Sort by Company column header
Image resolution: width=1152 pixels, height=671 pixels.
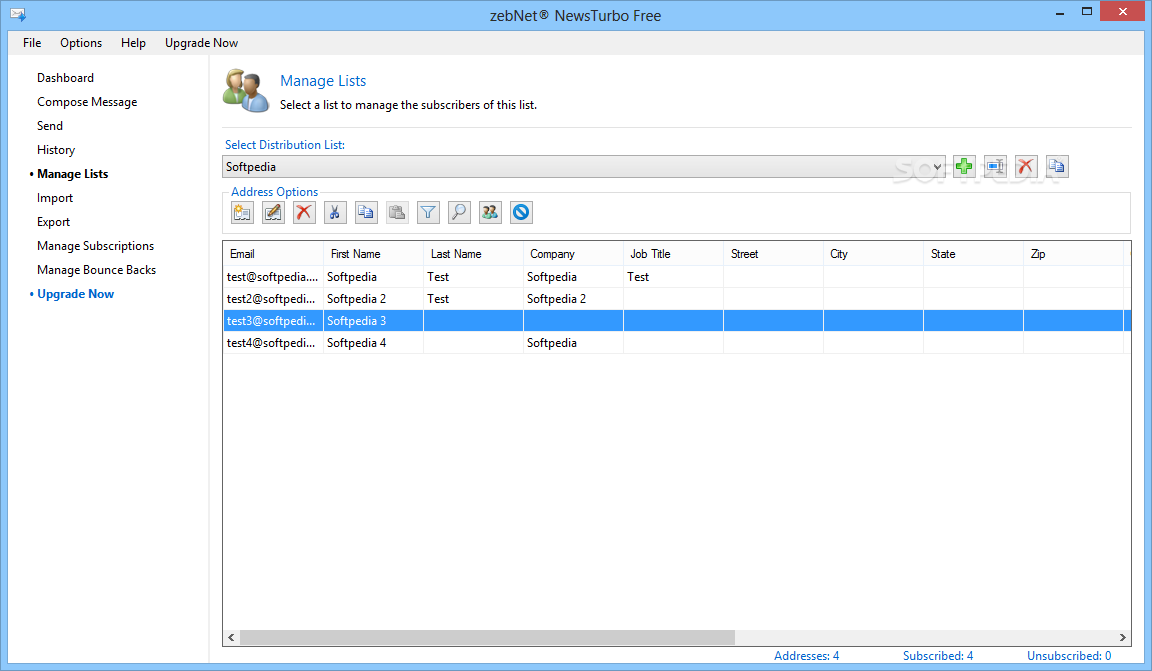(x=573, y=254)
